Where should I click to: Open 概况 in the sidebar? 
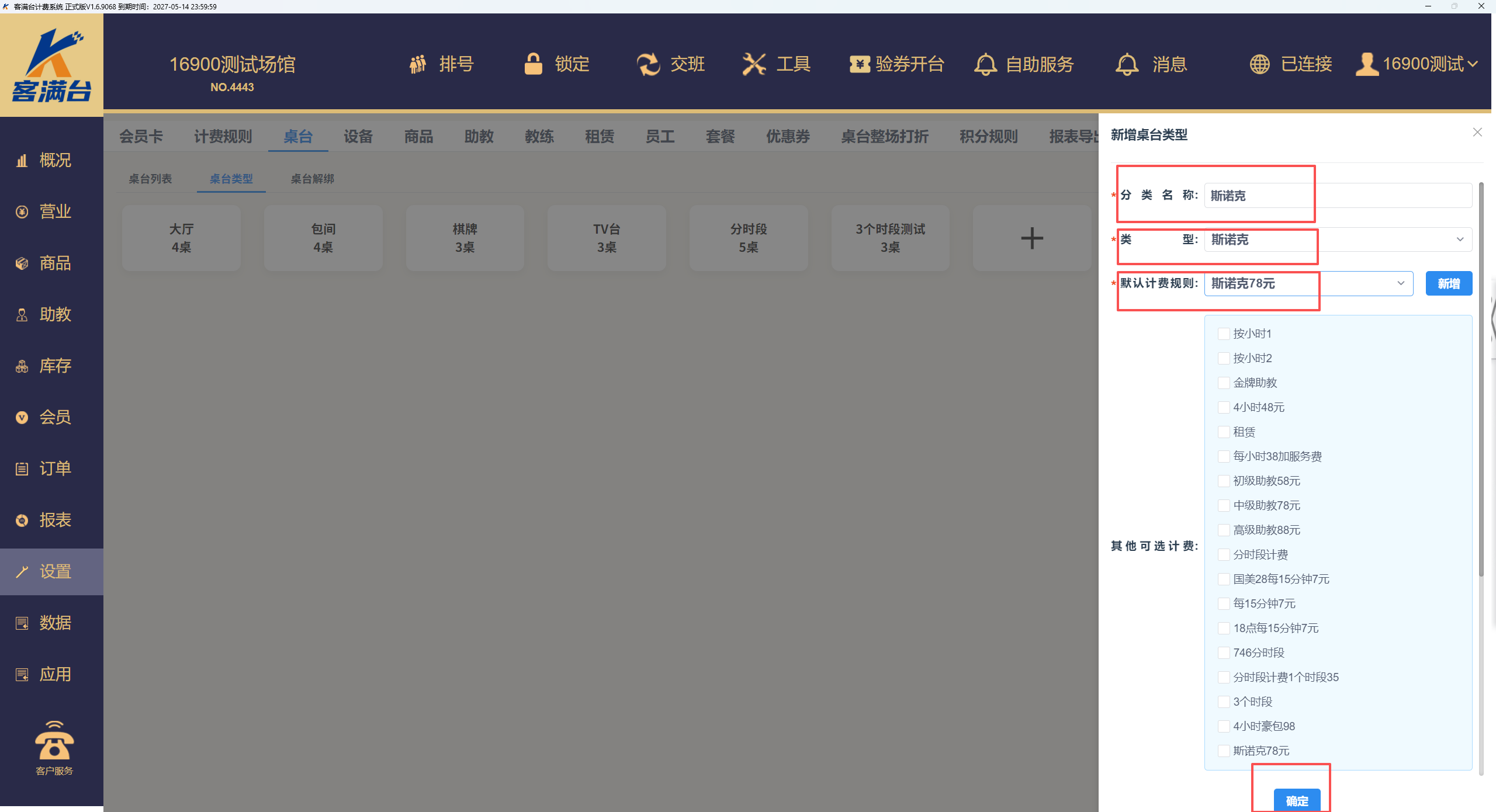coord(51,160)
